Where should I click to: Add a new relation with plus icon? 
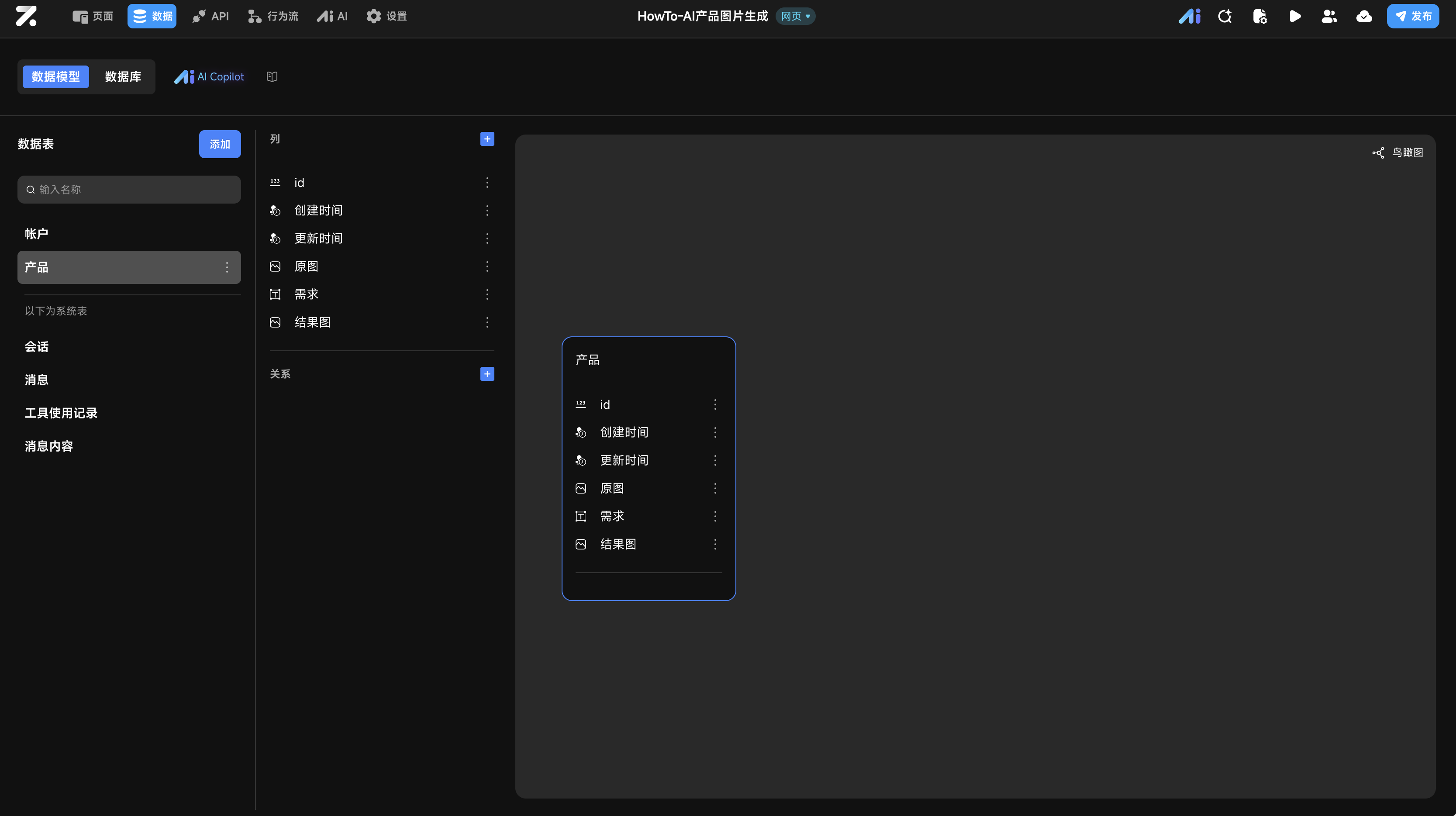(486, 374)
